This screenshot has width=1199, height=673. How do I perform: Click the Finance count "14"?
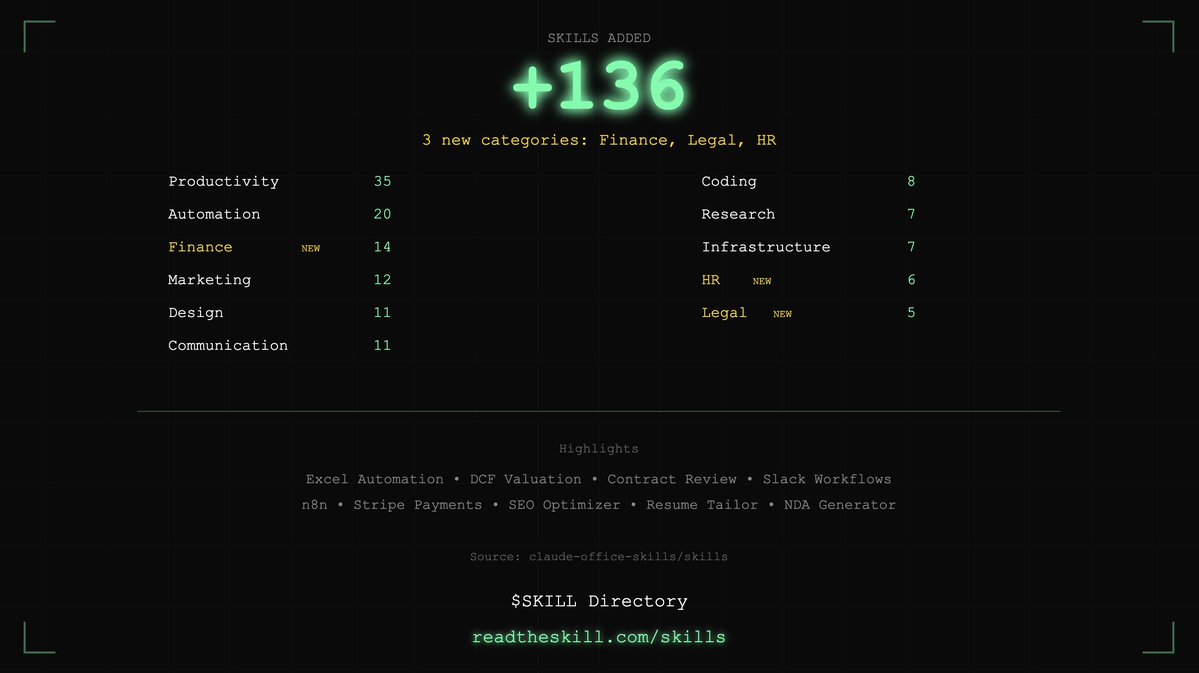382,247
